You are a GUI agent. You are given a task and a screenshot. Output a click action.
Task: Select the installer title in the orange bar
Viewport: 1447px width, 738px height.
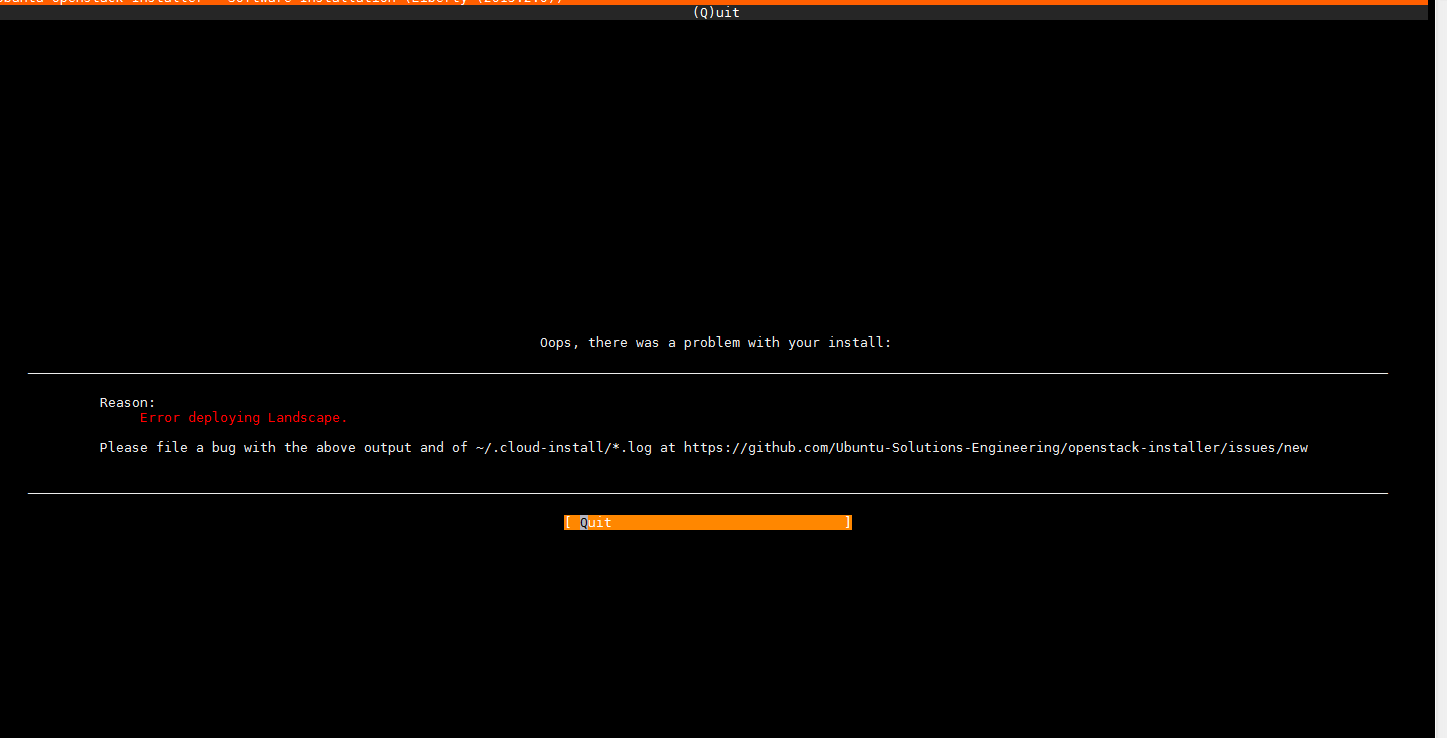coord(282,2)
